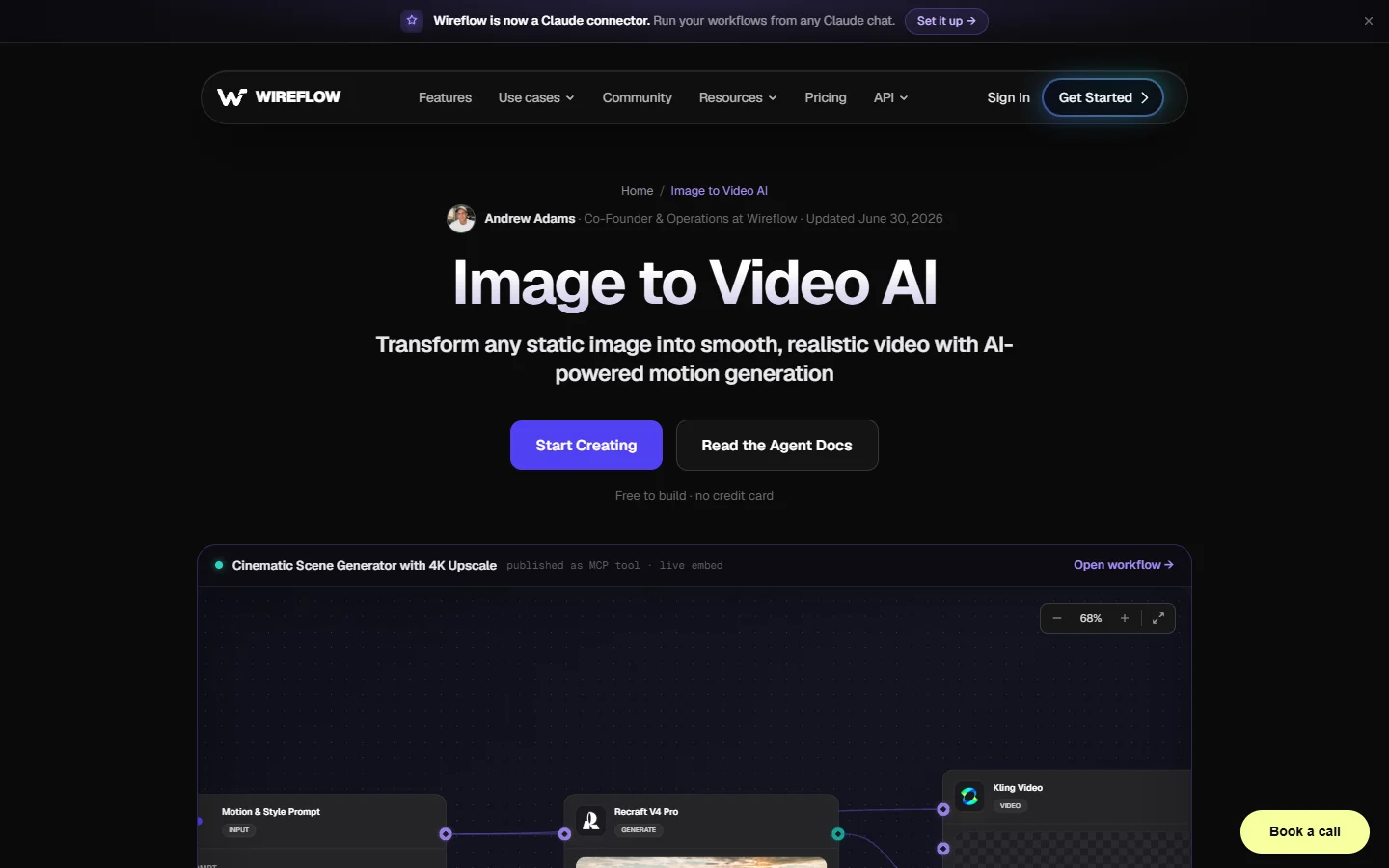Viewport: 1389px width, 868px height.
Task: Click the Recraft V4 Pro node icon
Action: click(x=591, y=821)
